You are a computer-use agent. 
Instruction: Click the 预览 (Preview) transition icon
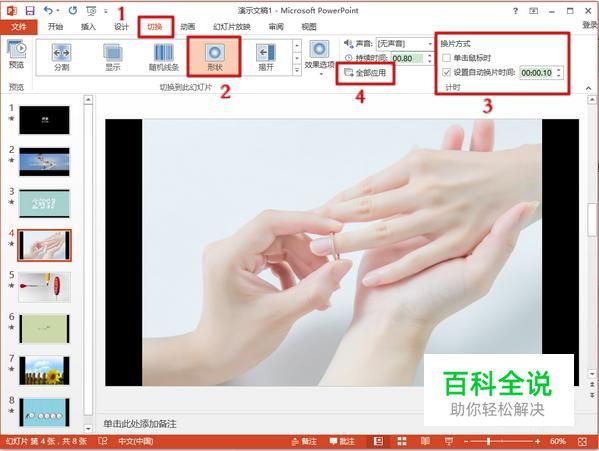point(16,54)
